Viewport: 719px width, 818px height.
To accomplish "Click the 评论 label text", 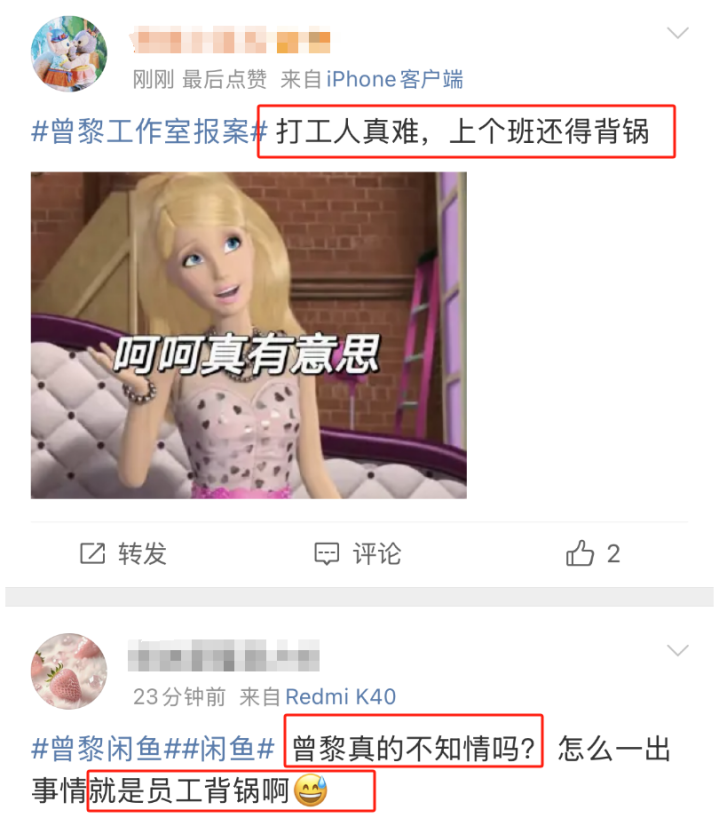I will 377,554.
